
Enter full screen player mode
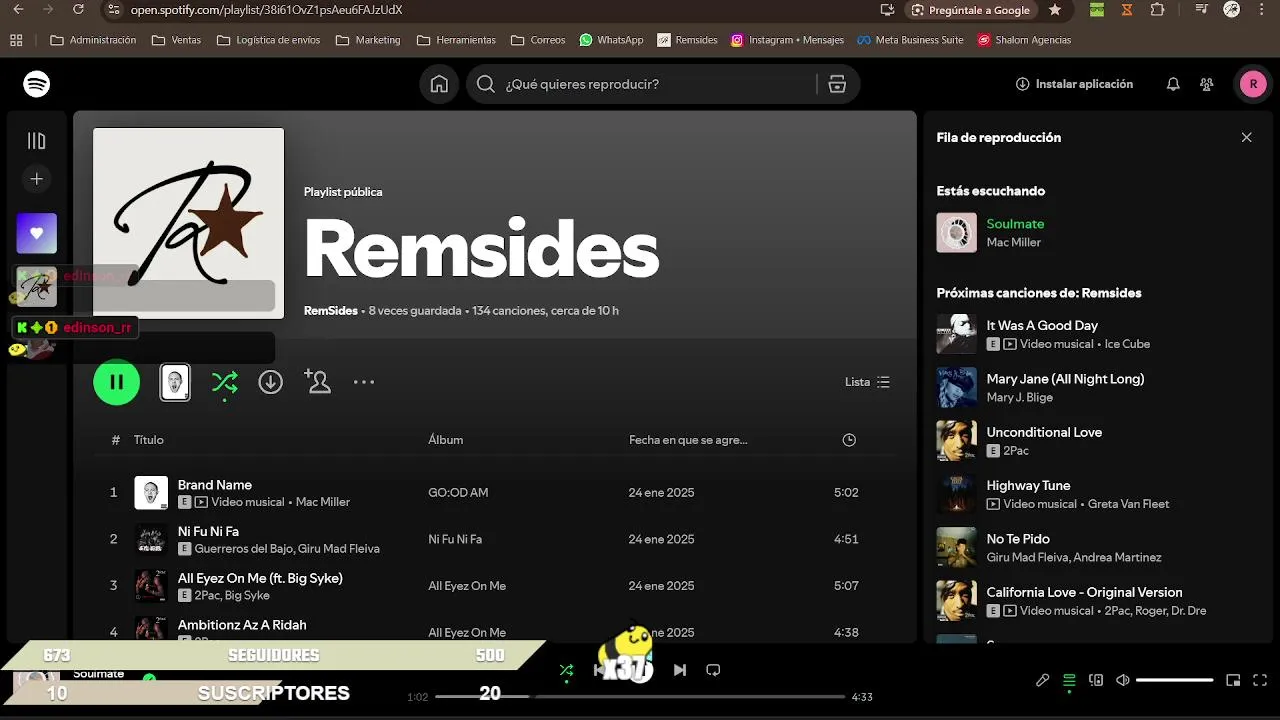pyautogui.click(x=1259, y=680)
